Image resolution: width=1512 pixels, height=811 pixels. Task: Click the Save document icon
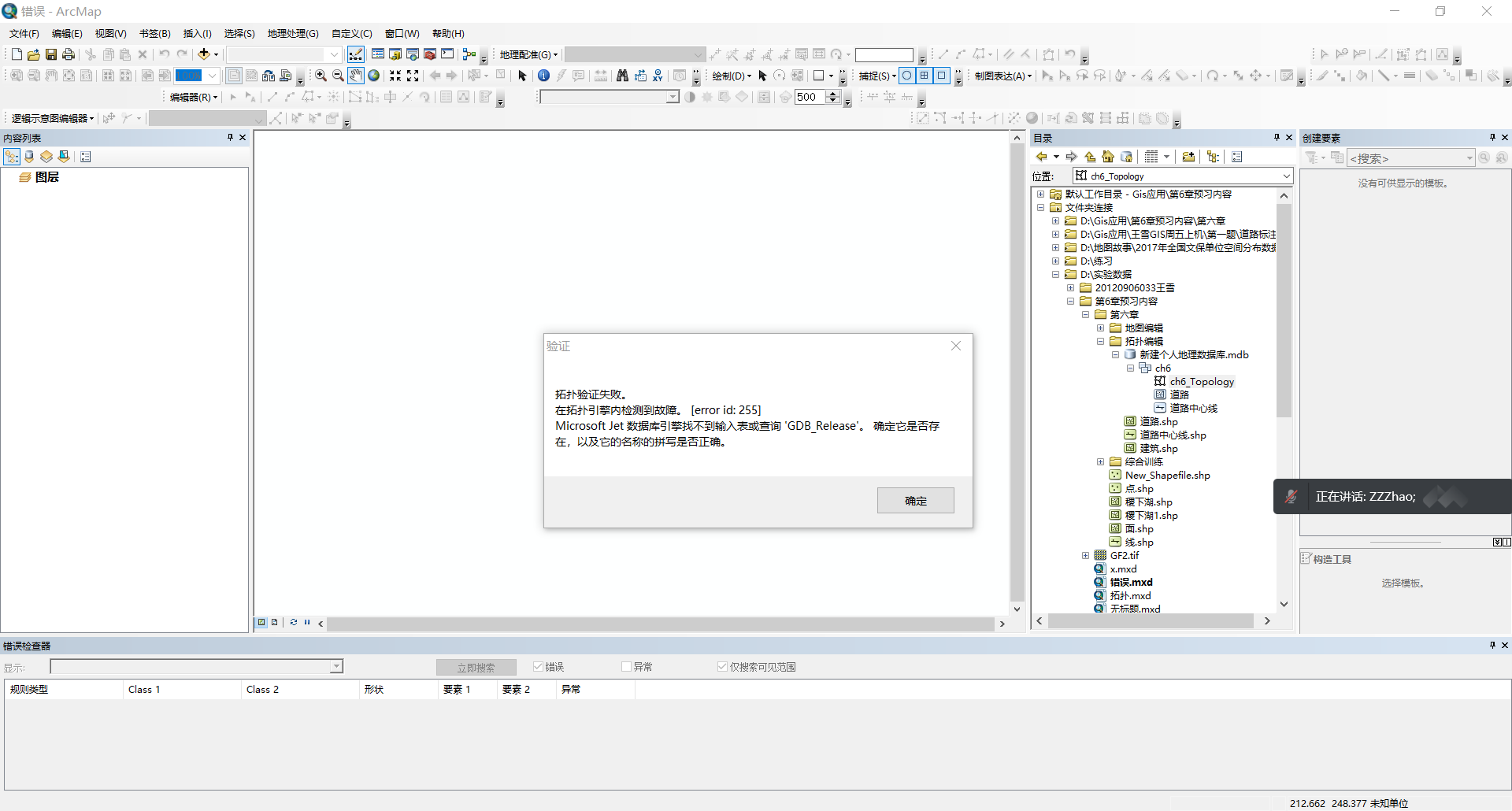[x=51, y=54]
